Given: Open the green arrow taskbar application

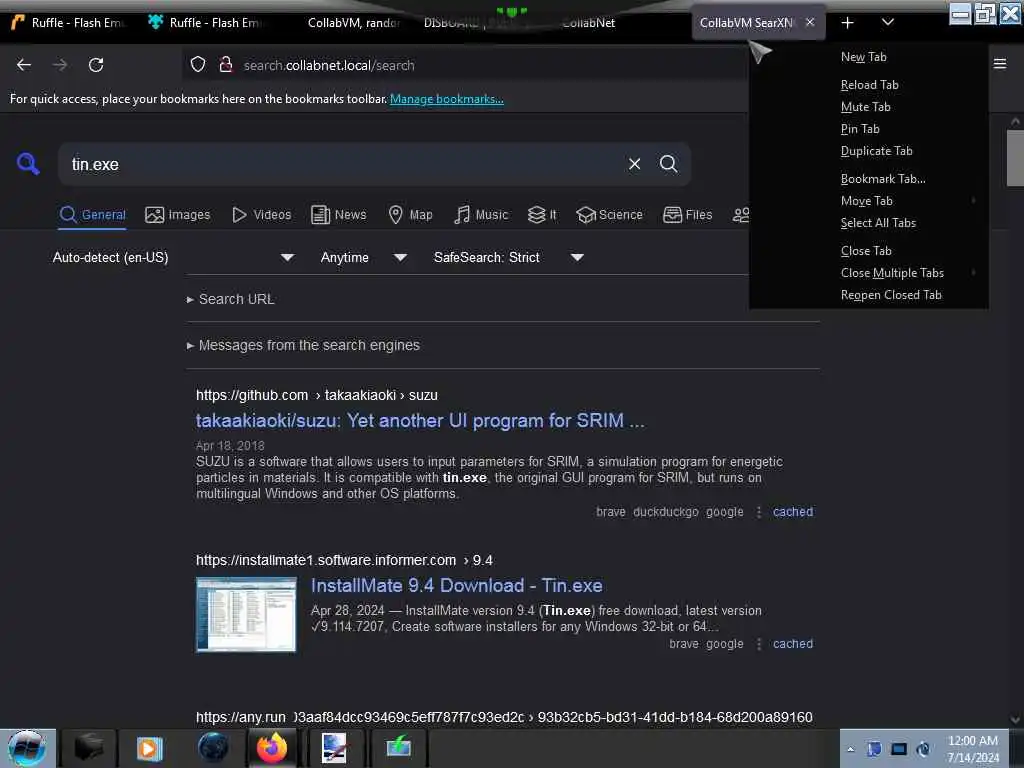Looking at the screenshot, I should 398,748.
